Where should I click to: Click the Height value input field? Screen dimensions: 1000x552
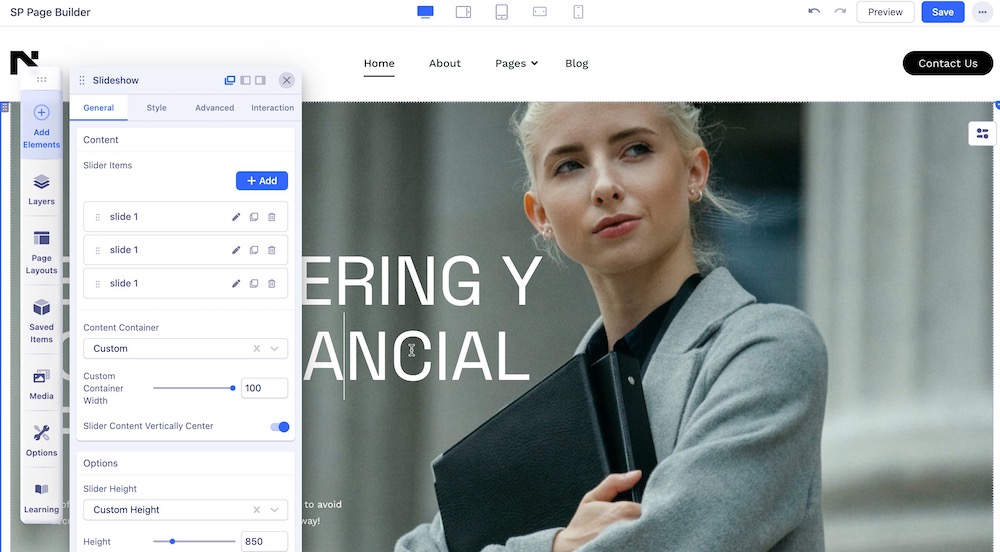(264, 541)
